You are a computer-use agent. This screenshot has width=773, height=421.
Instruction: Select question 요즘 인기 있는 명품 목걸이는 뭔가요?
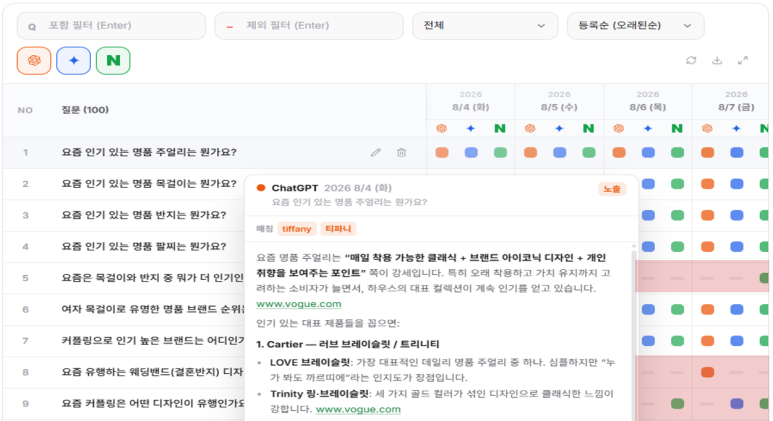point(149,184)
